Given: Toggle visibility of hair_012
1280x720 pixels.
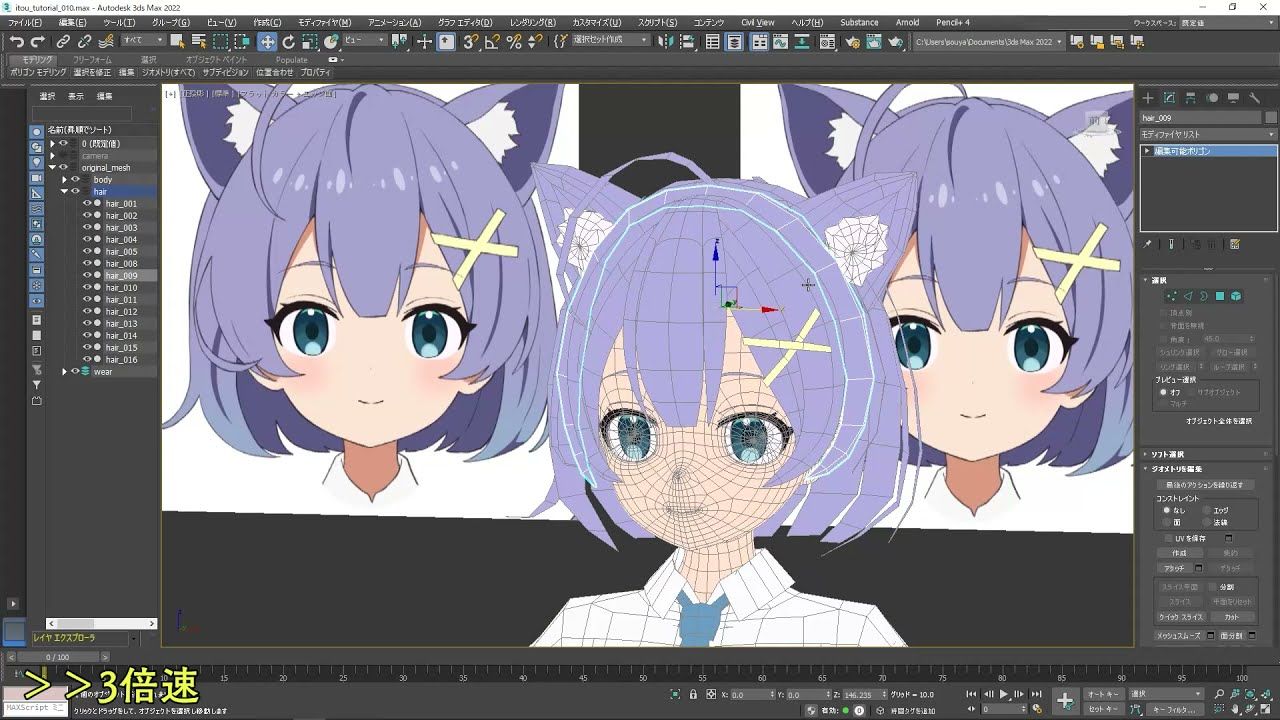Looking at the screenshot, I should tap(87, 312).
